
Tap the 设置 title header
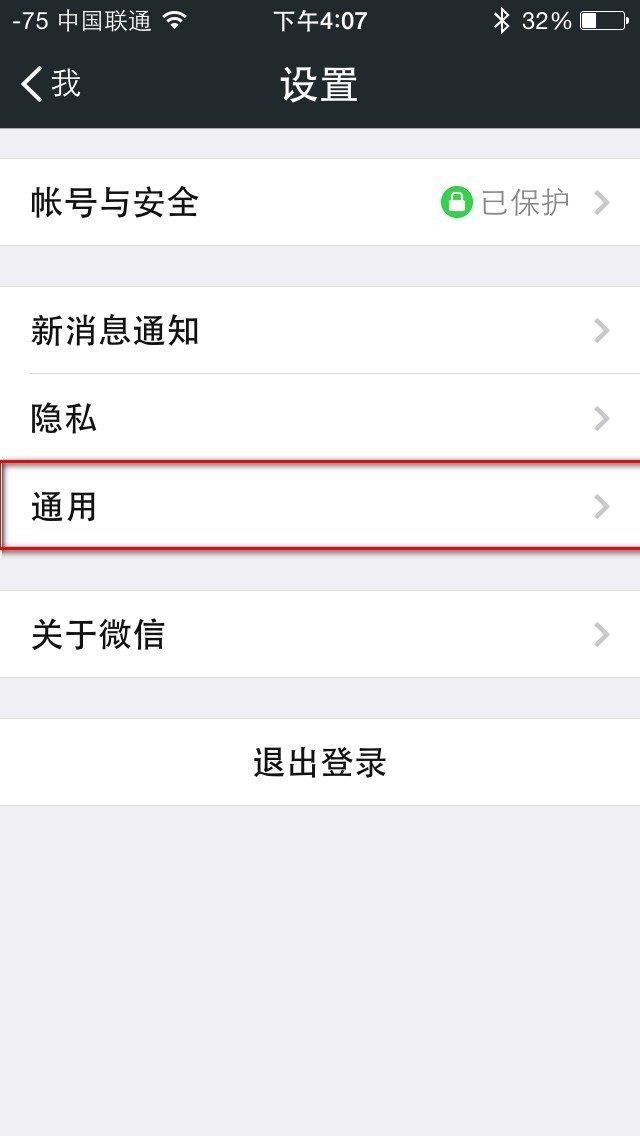tap(320, 85)
